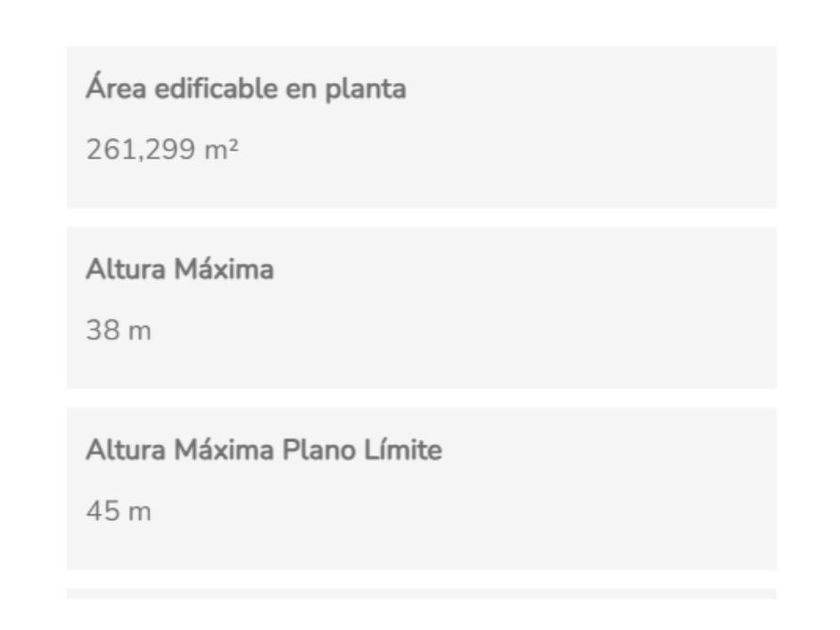Click the "Altura Máxima Plano Límite" heading
This screenshot has width=840, height=630.
[x=263, y=451]
